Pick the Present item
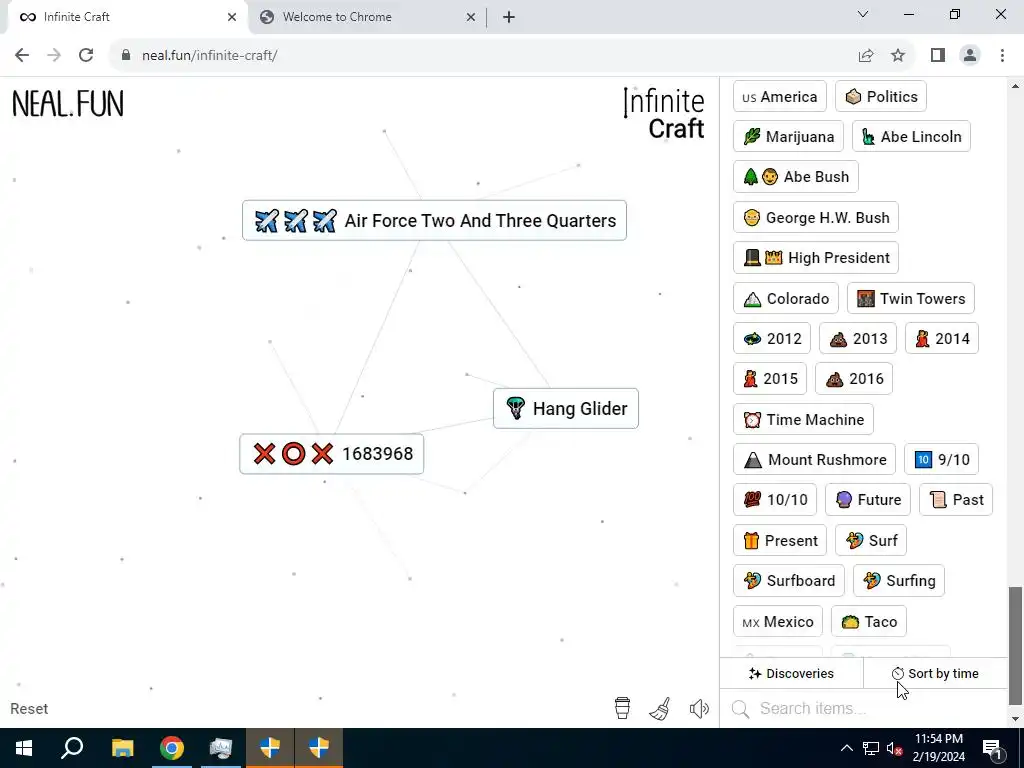Image resolution: width=1024 pixels, height=768 pixels. [x=780, y=541]
